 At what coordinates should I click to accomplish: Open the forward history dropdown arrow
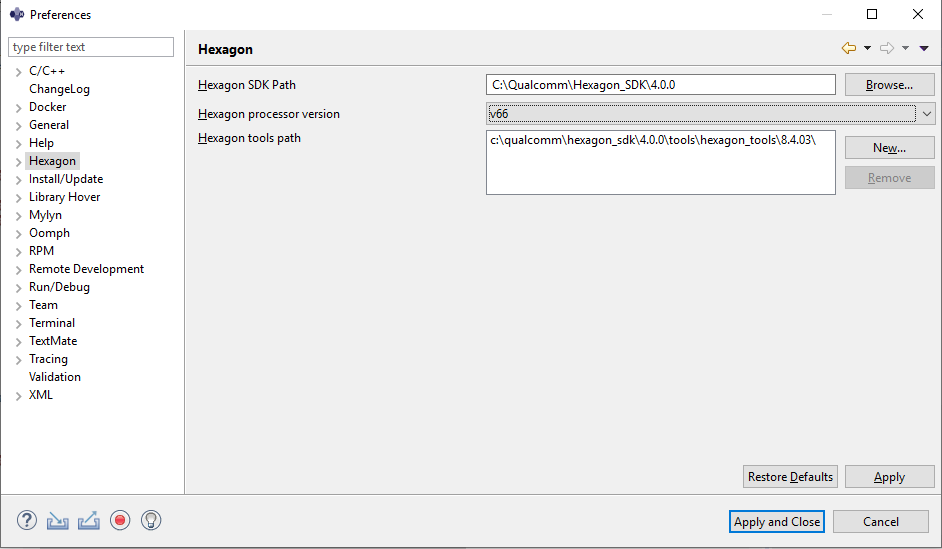(x=905, y=48)
